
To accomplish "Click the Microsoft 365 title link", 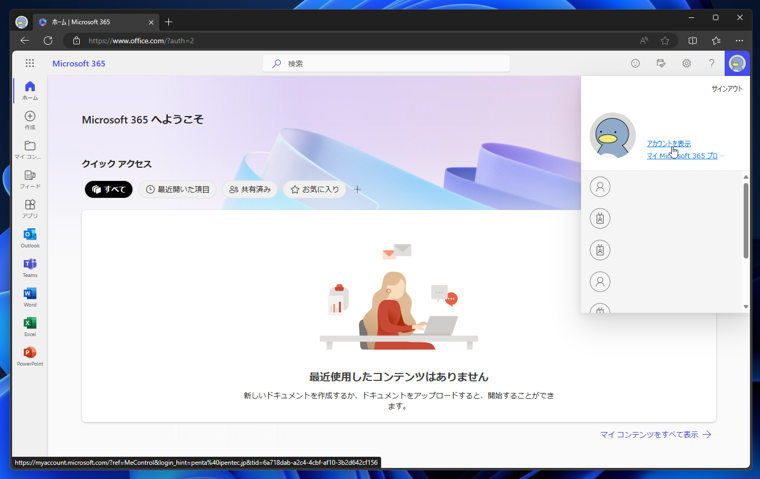I will (79, 64).
